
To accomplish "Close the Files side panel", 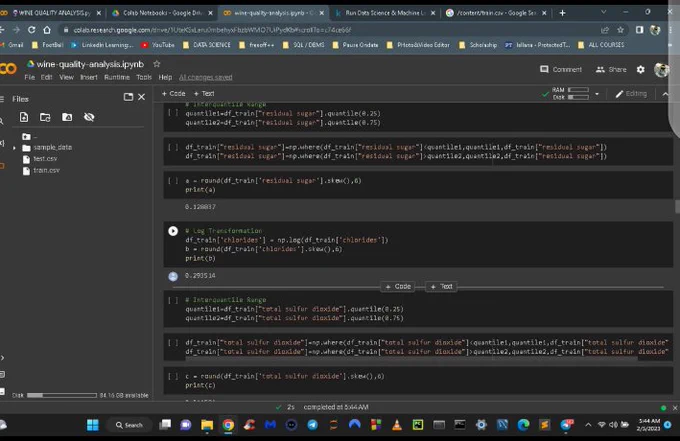I will click(x=141, y=97).
